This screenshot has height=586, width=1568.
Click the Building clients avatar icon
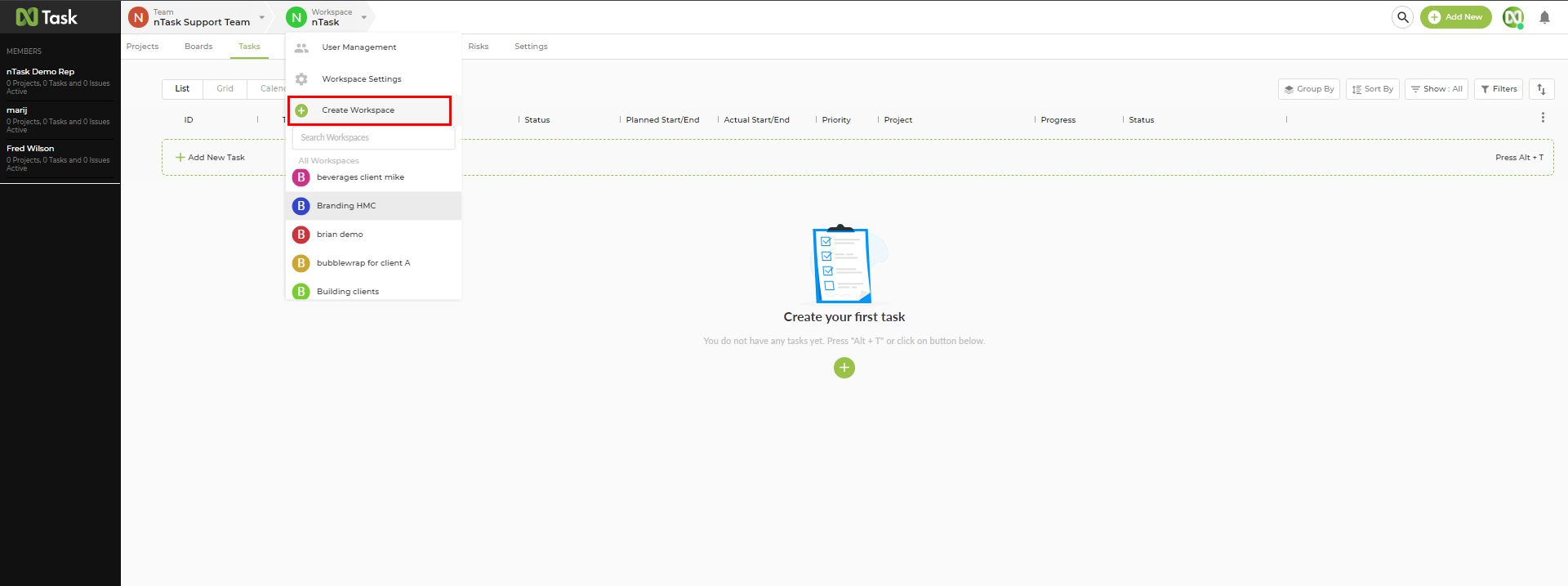click(x=301, y=291)
